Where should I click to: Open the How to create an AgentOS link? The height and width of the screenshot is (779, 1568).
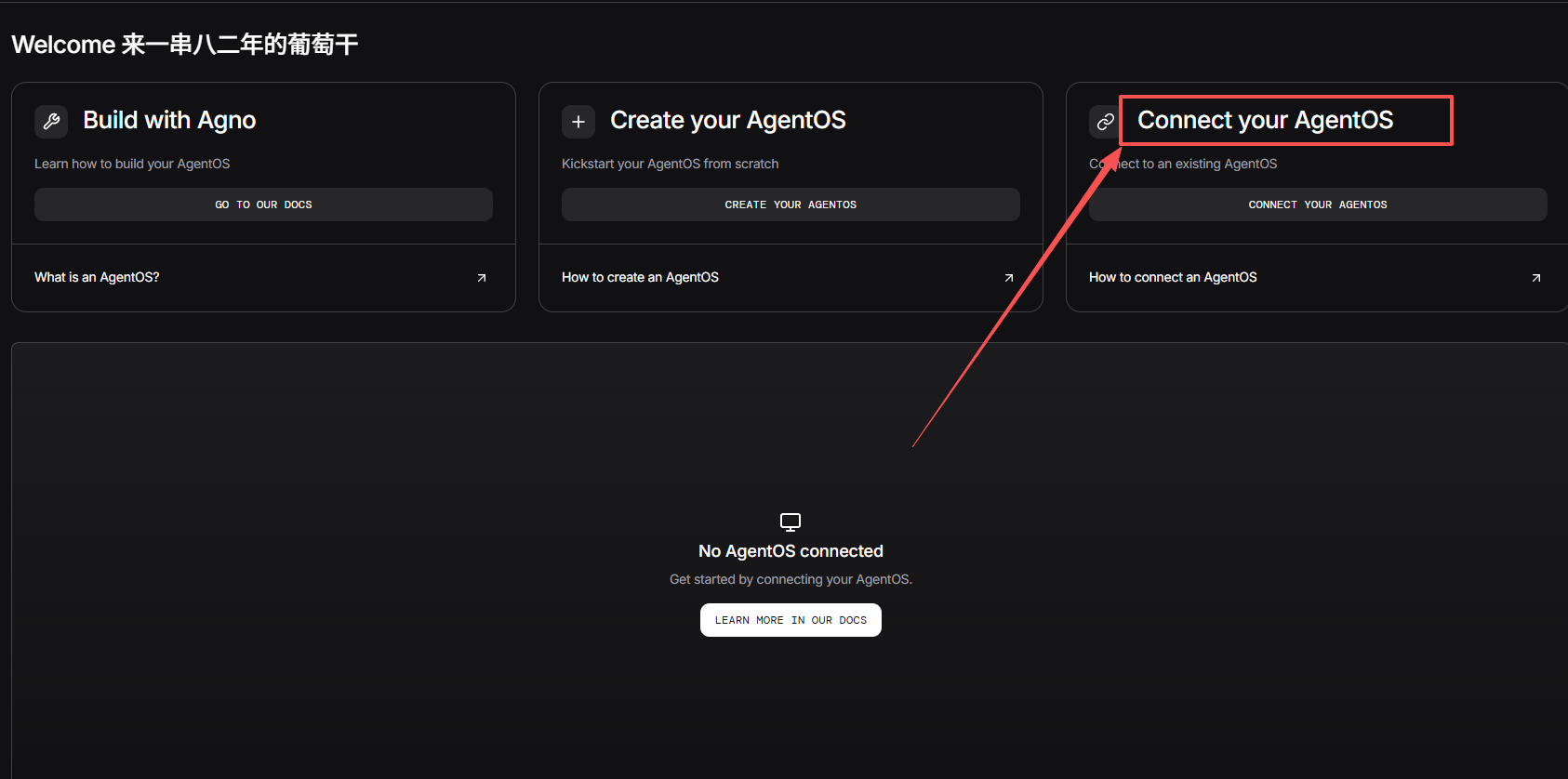pos(640,277)
